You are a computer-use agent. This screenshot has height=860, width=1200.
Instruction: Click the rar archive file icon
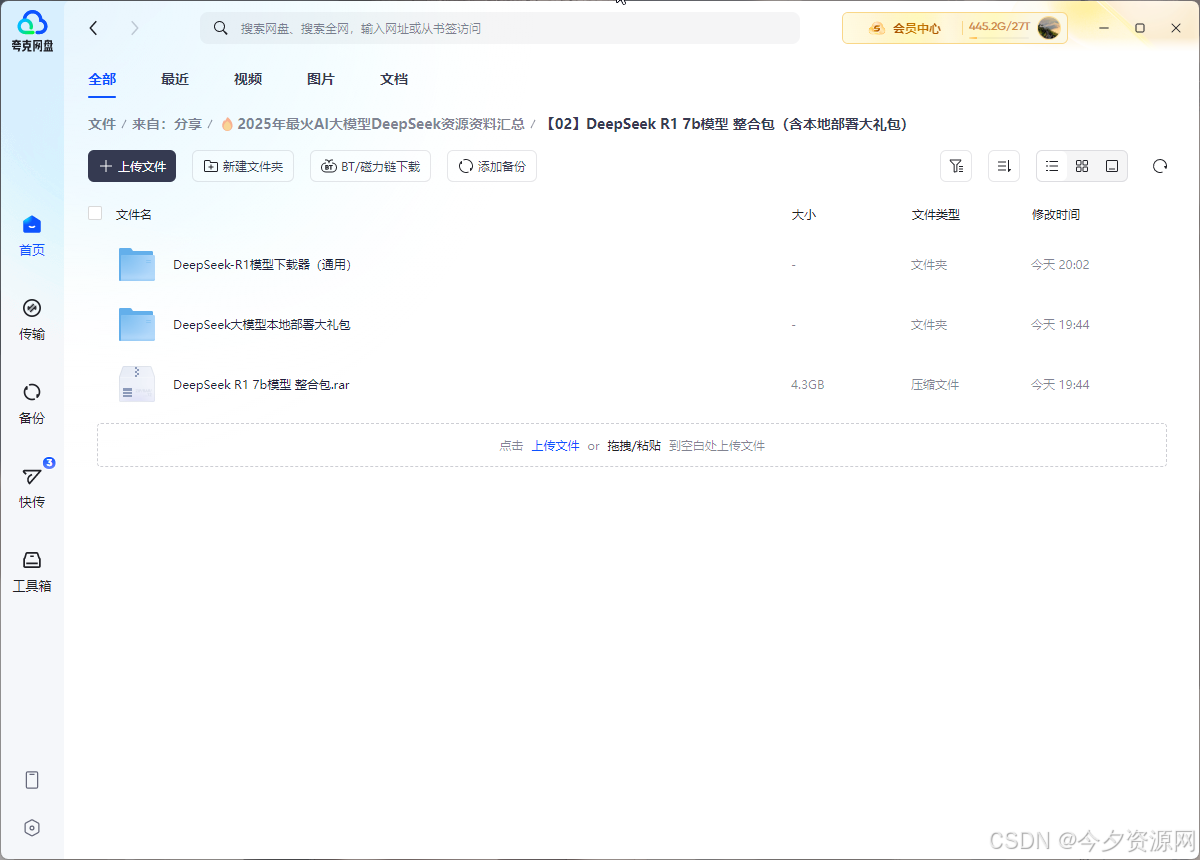click(137, 384)
